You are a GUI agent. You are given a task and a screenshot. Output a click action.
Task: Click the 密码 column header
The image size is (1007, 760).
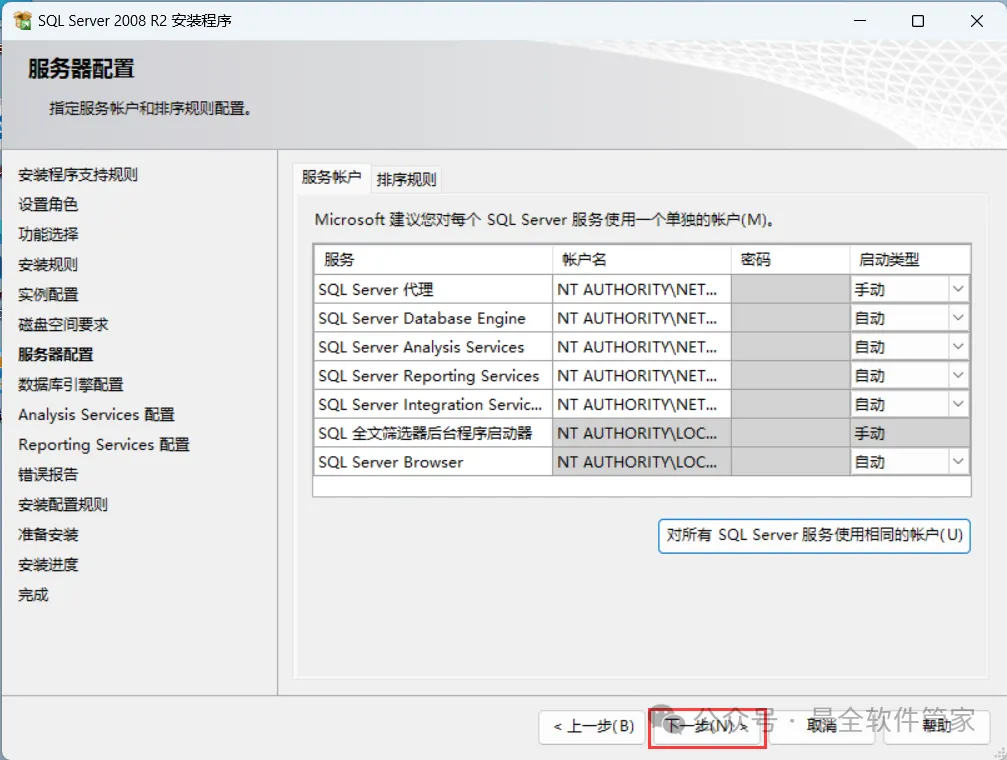pos(791,260)
